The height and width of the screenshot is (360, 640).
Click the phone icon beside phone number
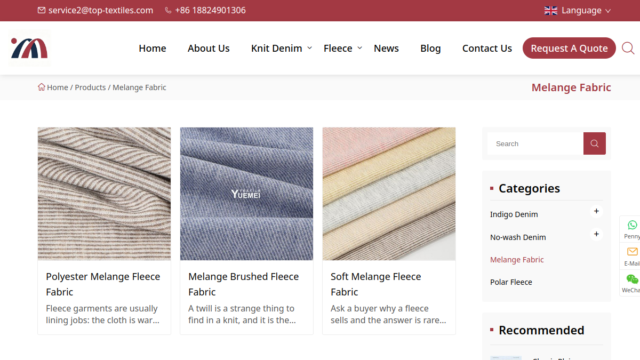(x=168, y=10)
